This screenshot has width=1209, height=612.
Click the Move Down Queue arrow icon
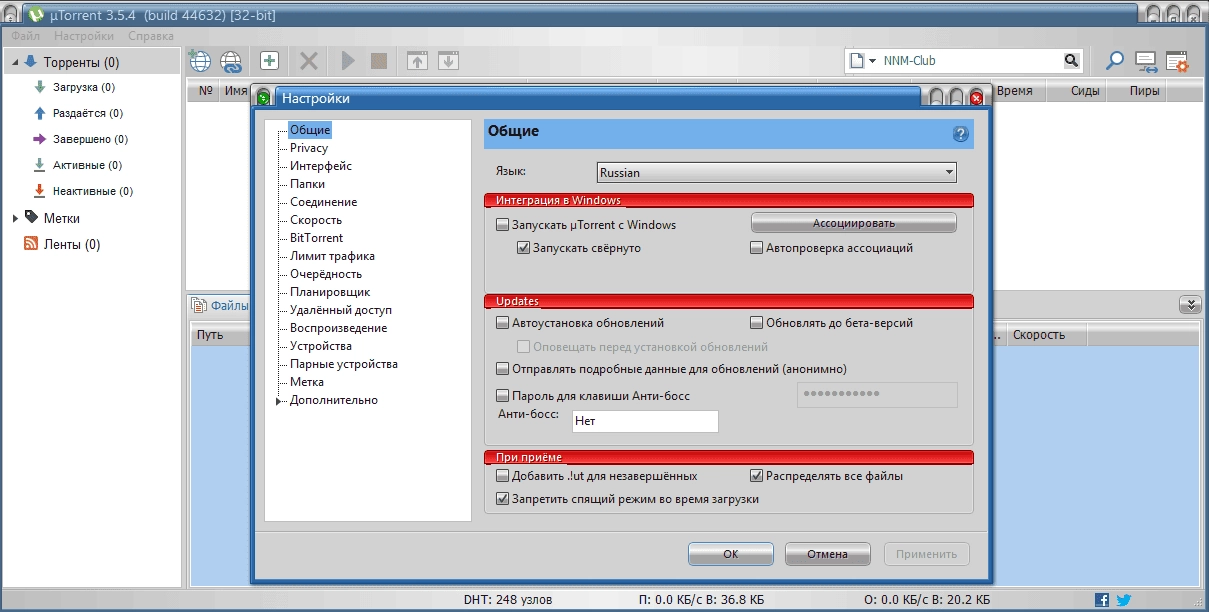449,61
